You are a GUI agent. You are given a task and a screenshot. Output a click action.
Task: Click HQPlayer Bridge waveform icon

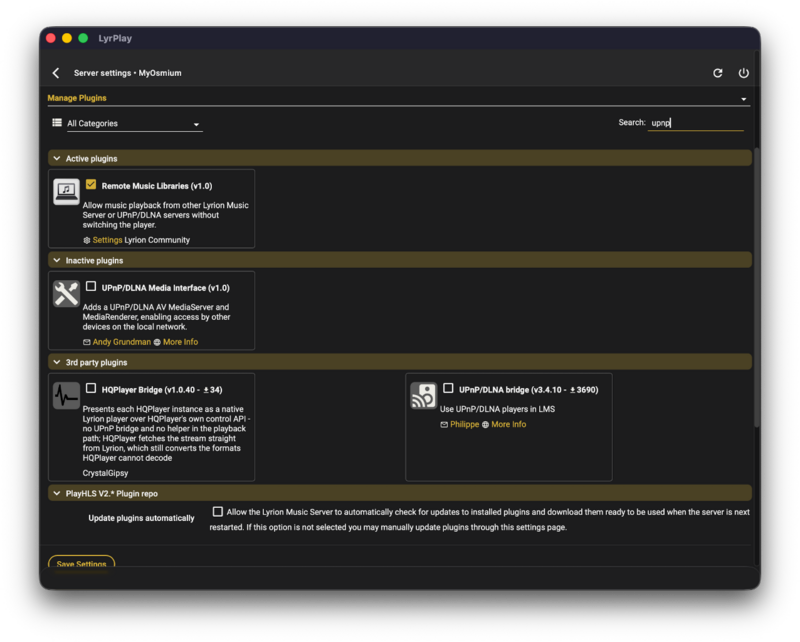tap(66, 396)
